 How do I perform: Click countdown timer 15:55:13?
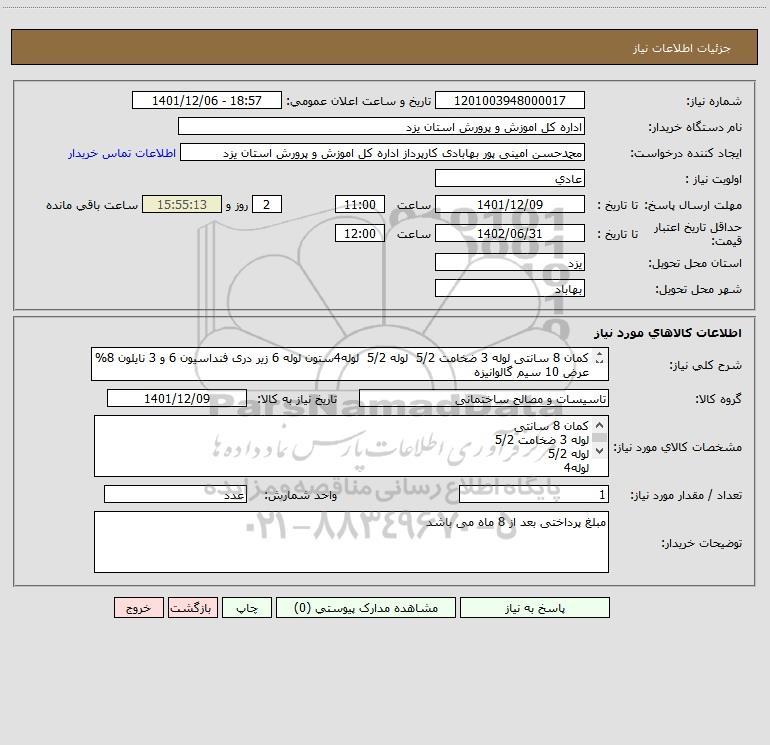tap(182, 204)
